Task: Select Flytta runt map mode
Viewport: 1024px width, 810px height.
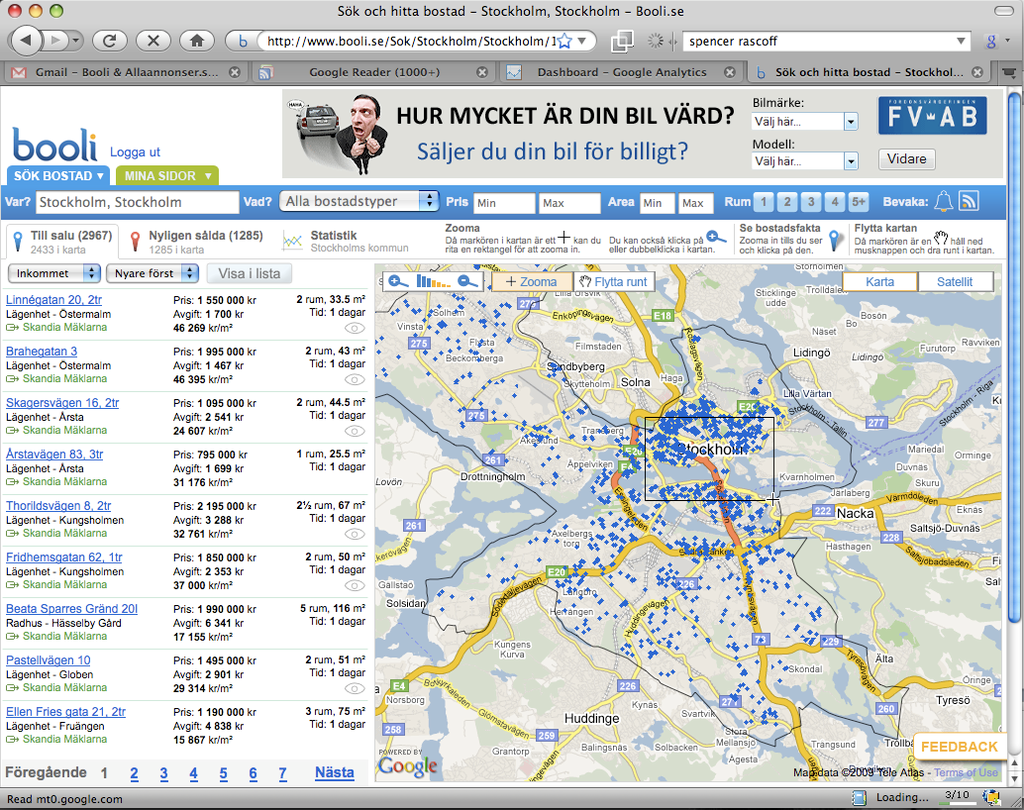Action: pyautogui.click(x=614, y=282)
